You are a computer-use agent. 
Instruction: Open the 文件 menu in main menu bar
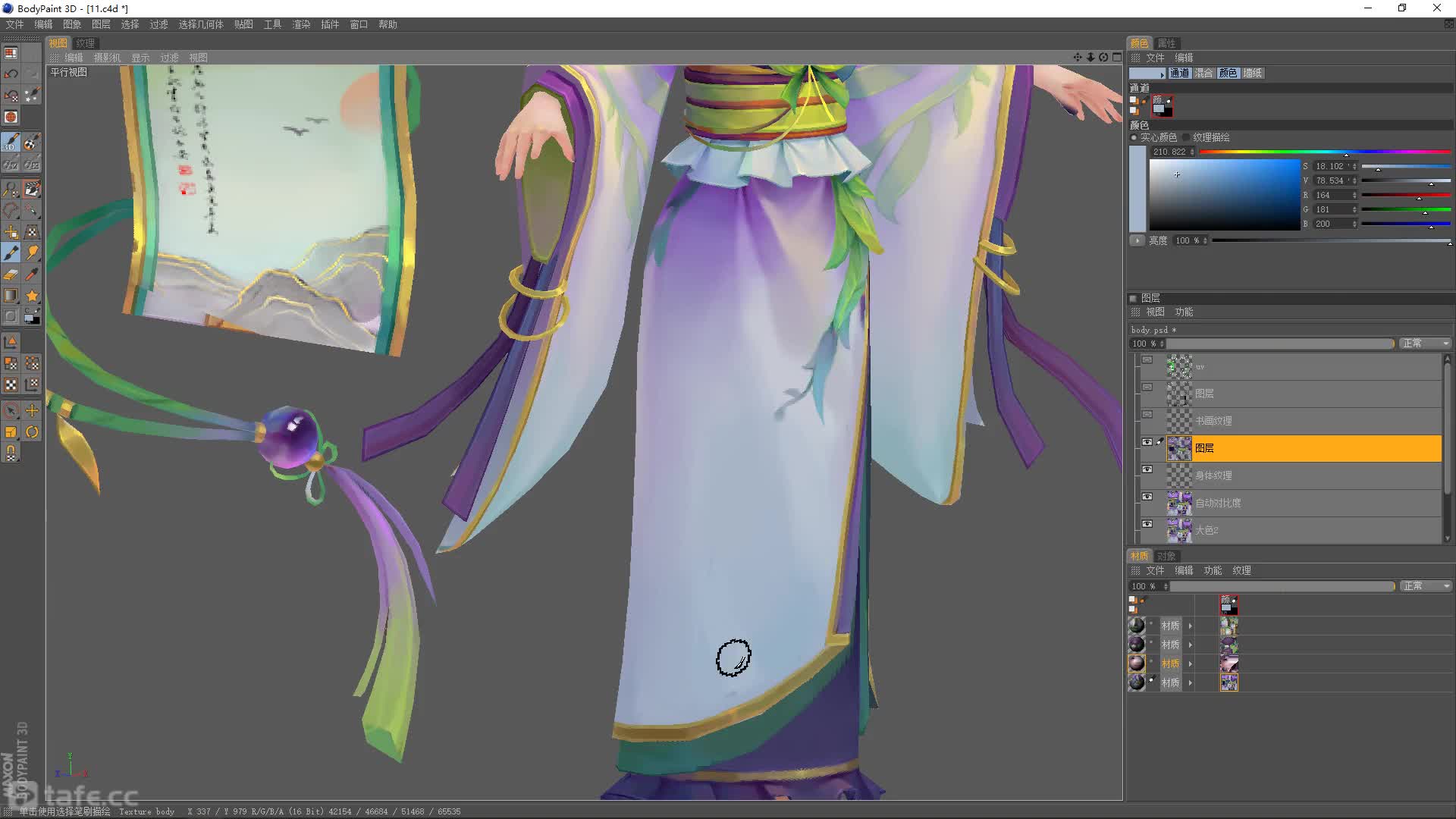[14, 25]
